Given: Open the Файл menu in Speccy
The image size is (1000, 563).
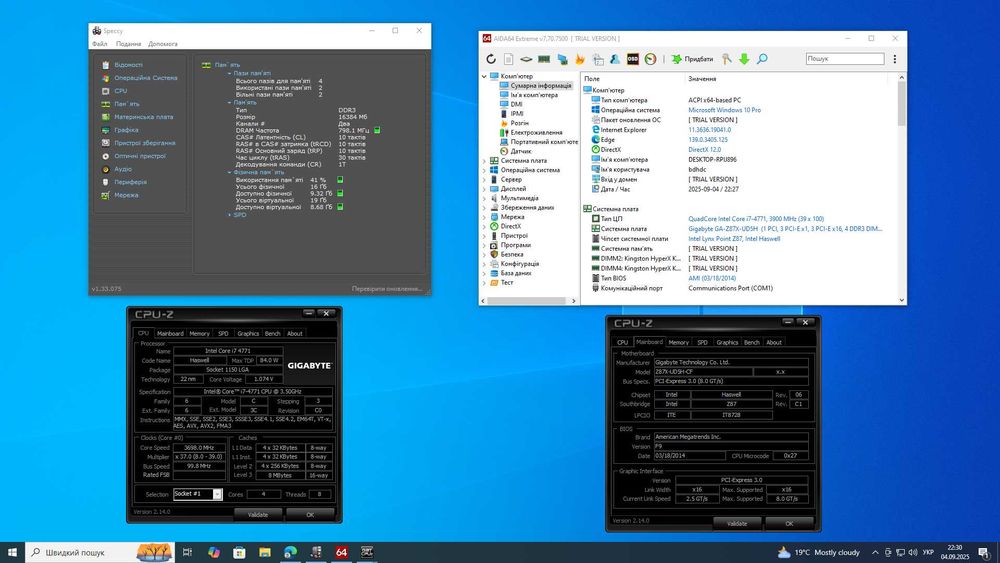Looking at the screenshot, I should [99, 44].
